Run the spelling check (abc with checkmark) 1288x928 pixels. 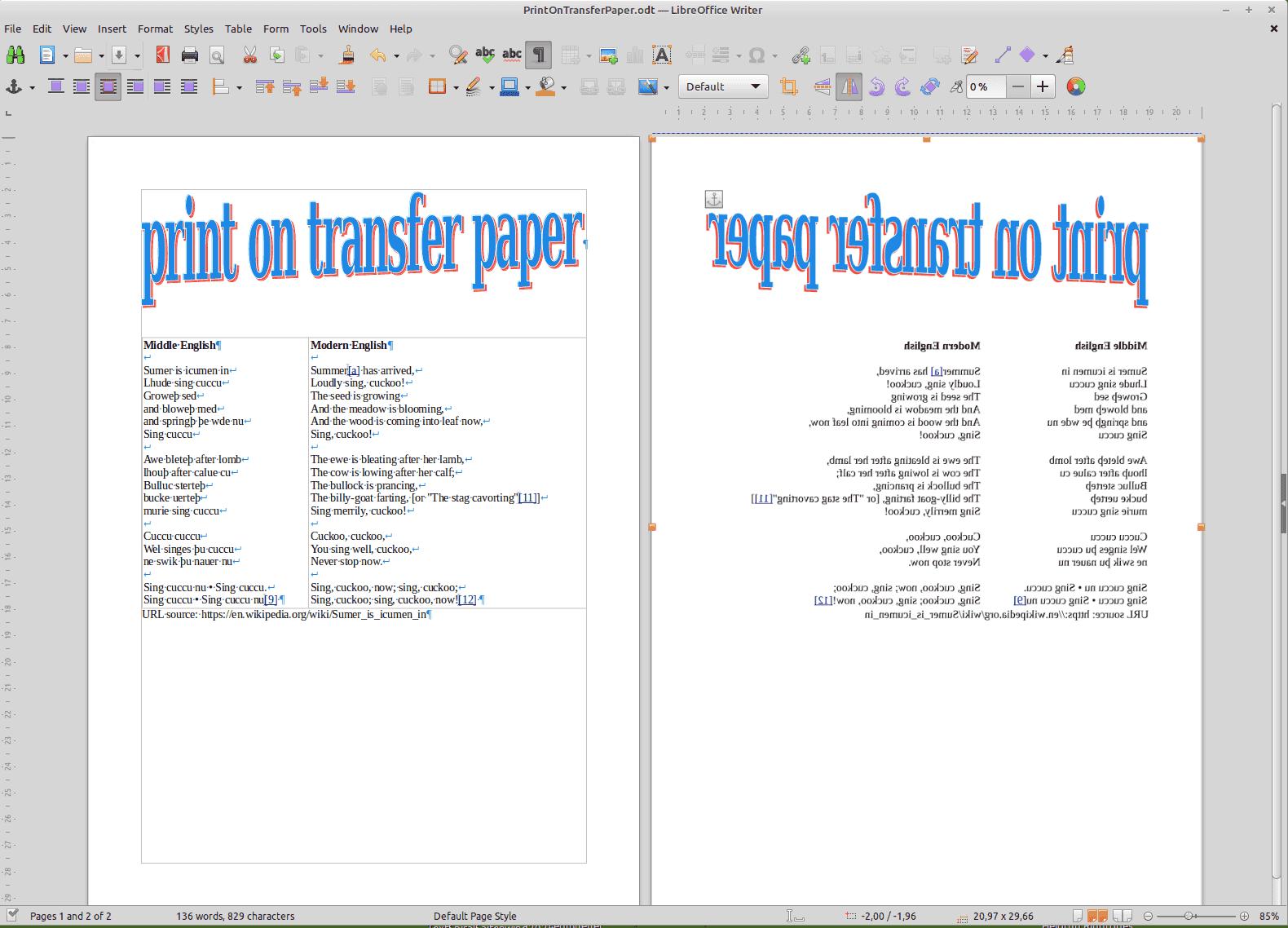point(485,55)
